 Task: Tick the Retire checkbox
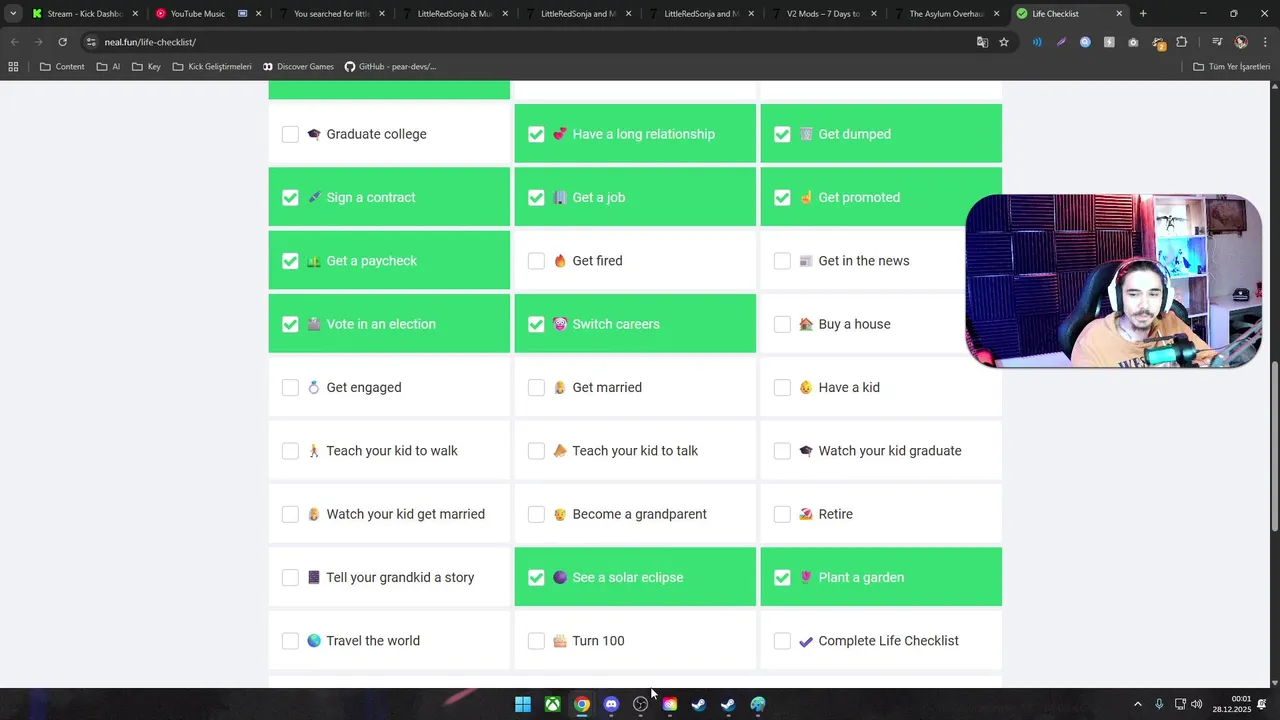click(782, 514)
